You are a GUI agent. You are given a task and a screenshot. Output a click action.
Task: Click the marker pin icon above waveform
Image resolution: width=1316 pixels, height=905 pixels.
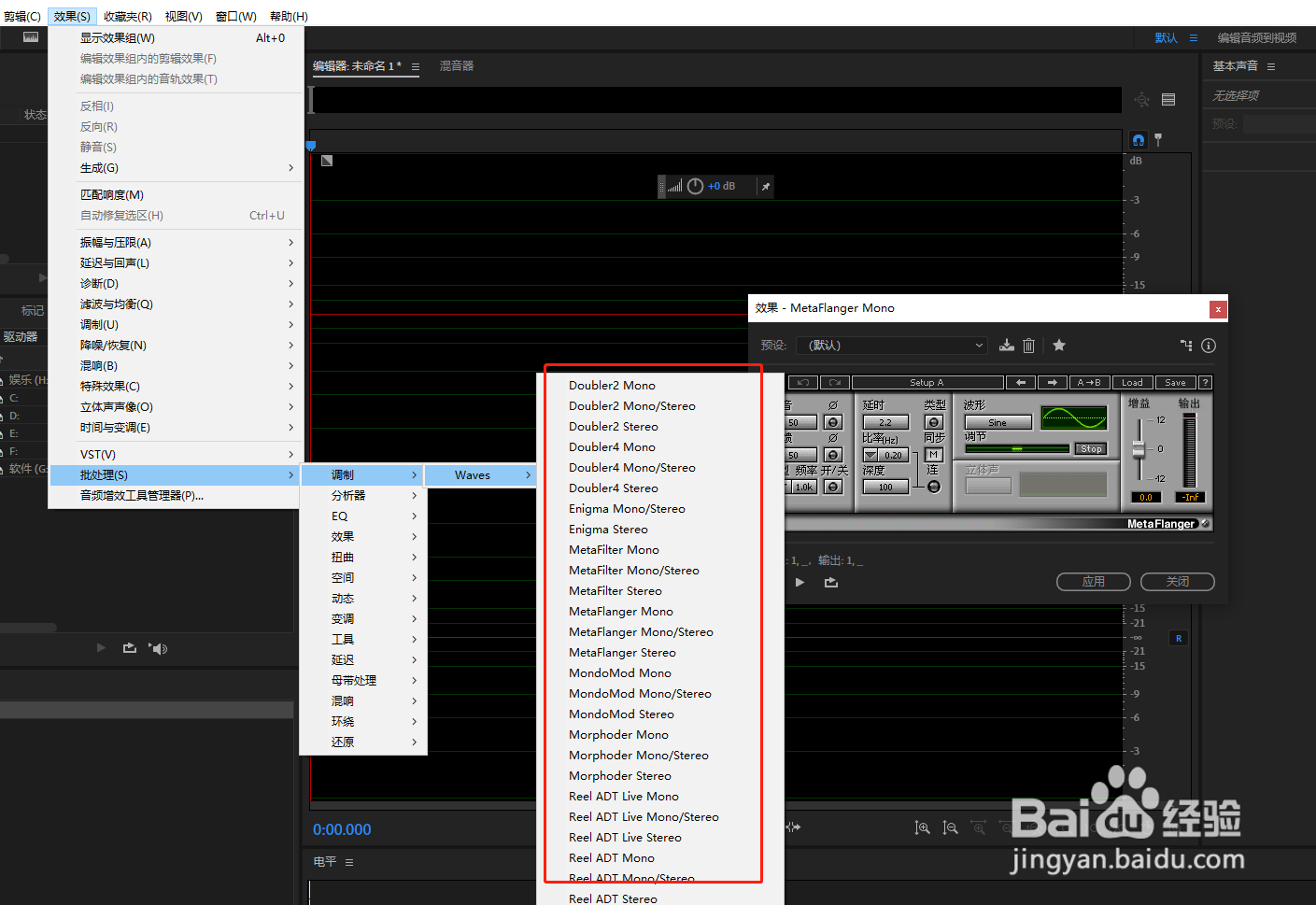[1159, 140]
